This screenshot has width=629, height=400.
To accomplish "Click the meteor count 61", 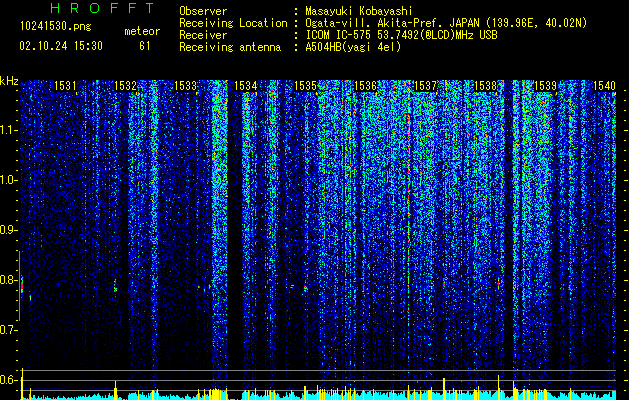I will coord(145,46).
